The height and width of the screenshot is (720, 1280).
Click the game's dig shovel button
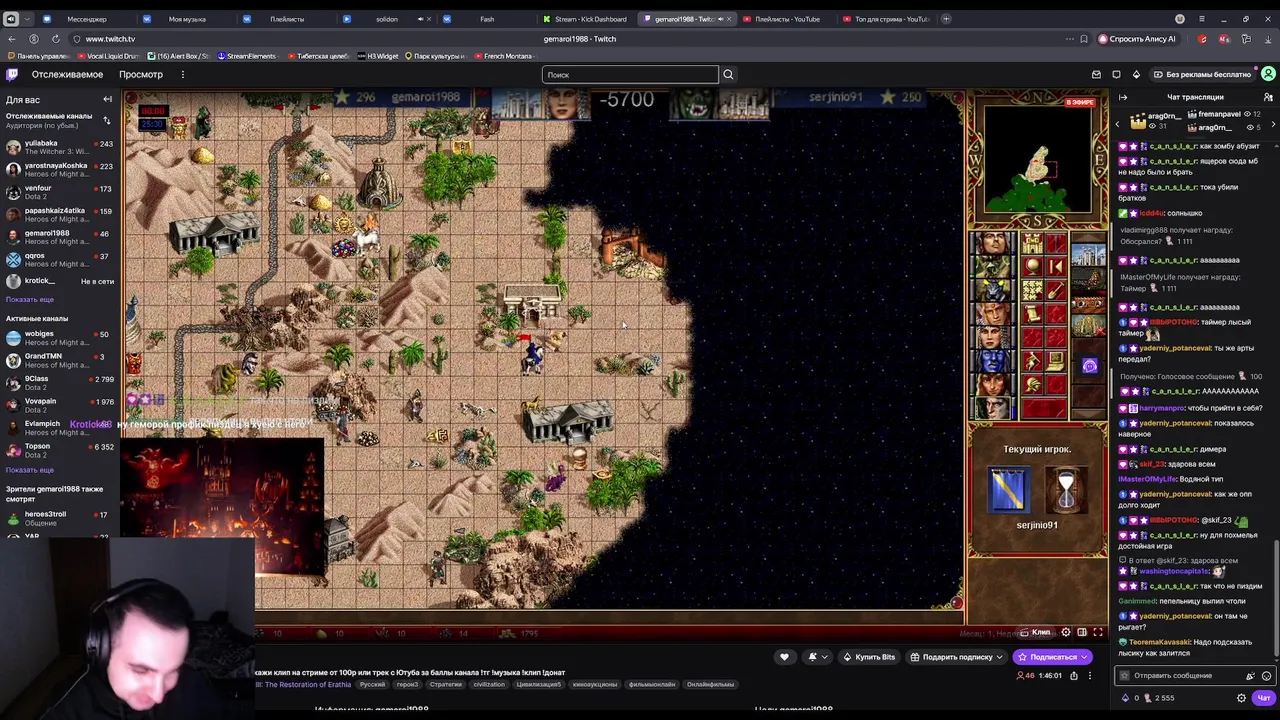pos(1055,290)
